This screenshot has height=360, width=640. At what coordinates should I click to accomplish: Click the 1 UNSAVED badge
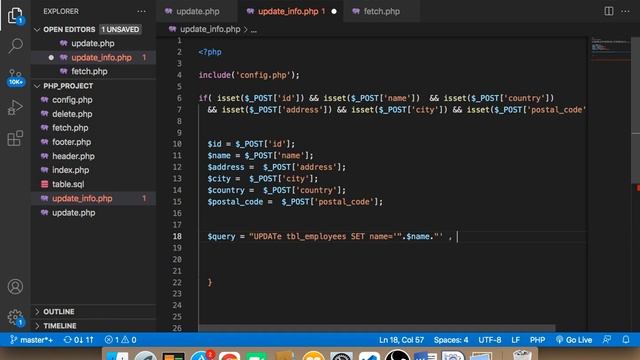point(120,29)
